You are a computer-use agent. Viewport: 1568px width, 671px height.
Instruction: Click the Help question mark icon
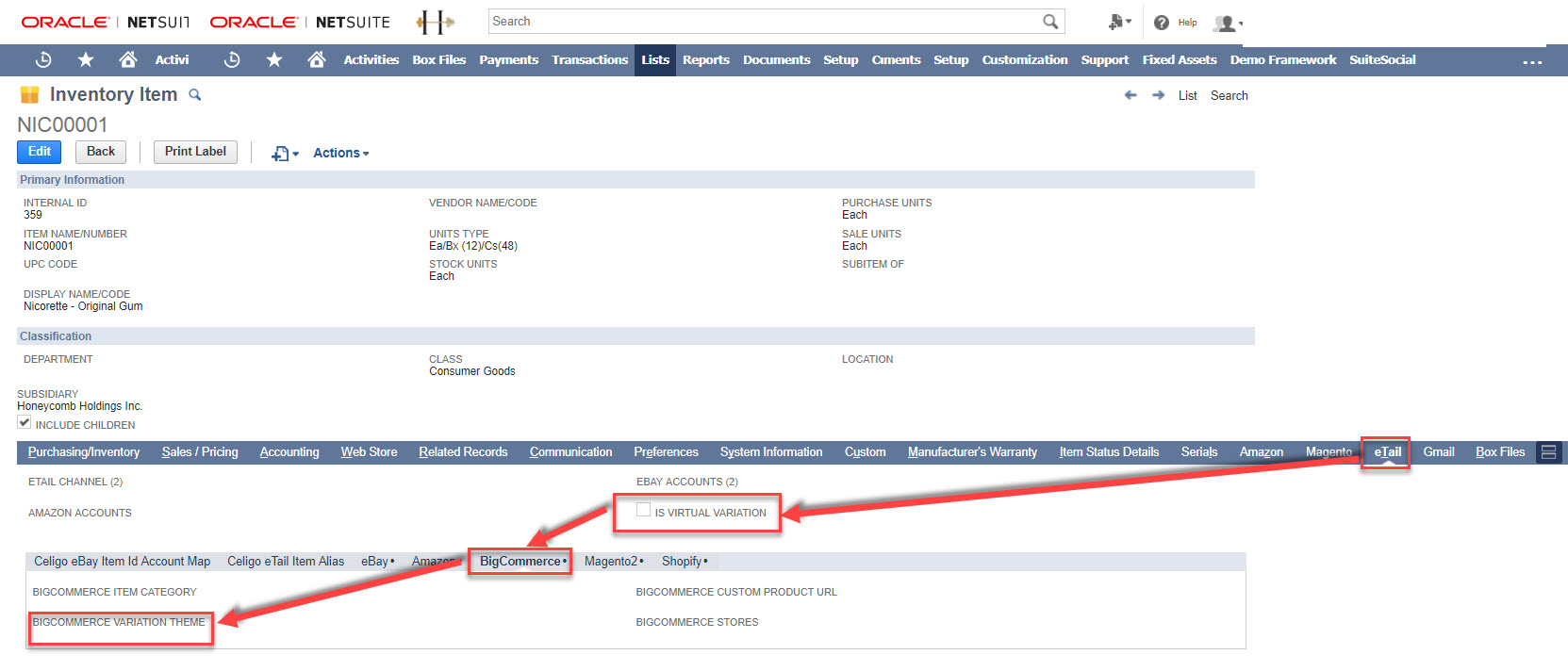coord(1162,23)
